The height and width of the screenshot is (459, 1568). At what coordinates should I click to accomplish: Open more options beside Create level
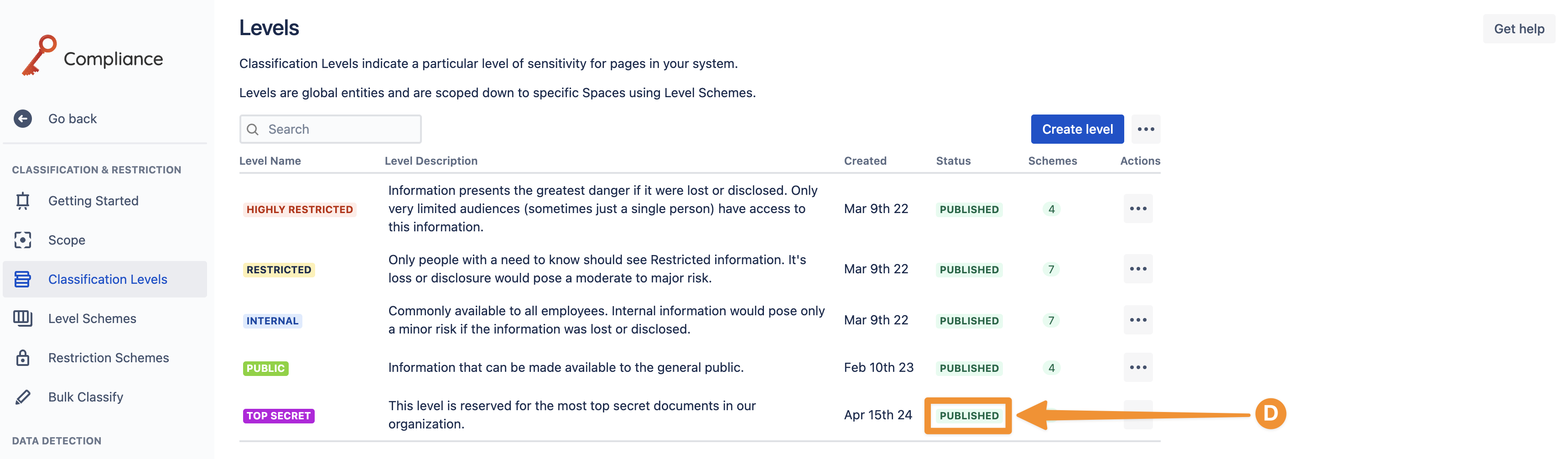(x=1146, y=129)
